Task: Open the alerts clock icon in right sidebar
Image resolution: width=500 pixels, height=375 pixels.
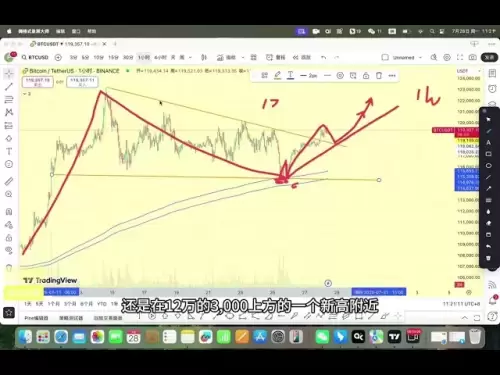Action: (x=492, y=89)
